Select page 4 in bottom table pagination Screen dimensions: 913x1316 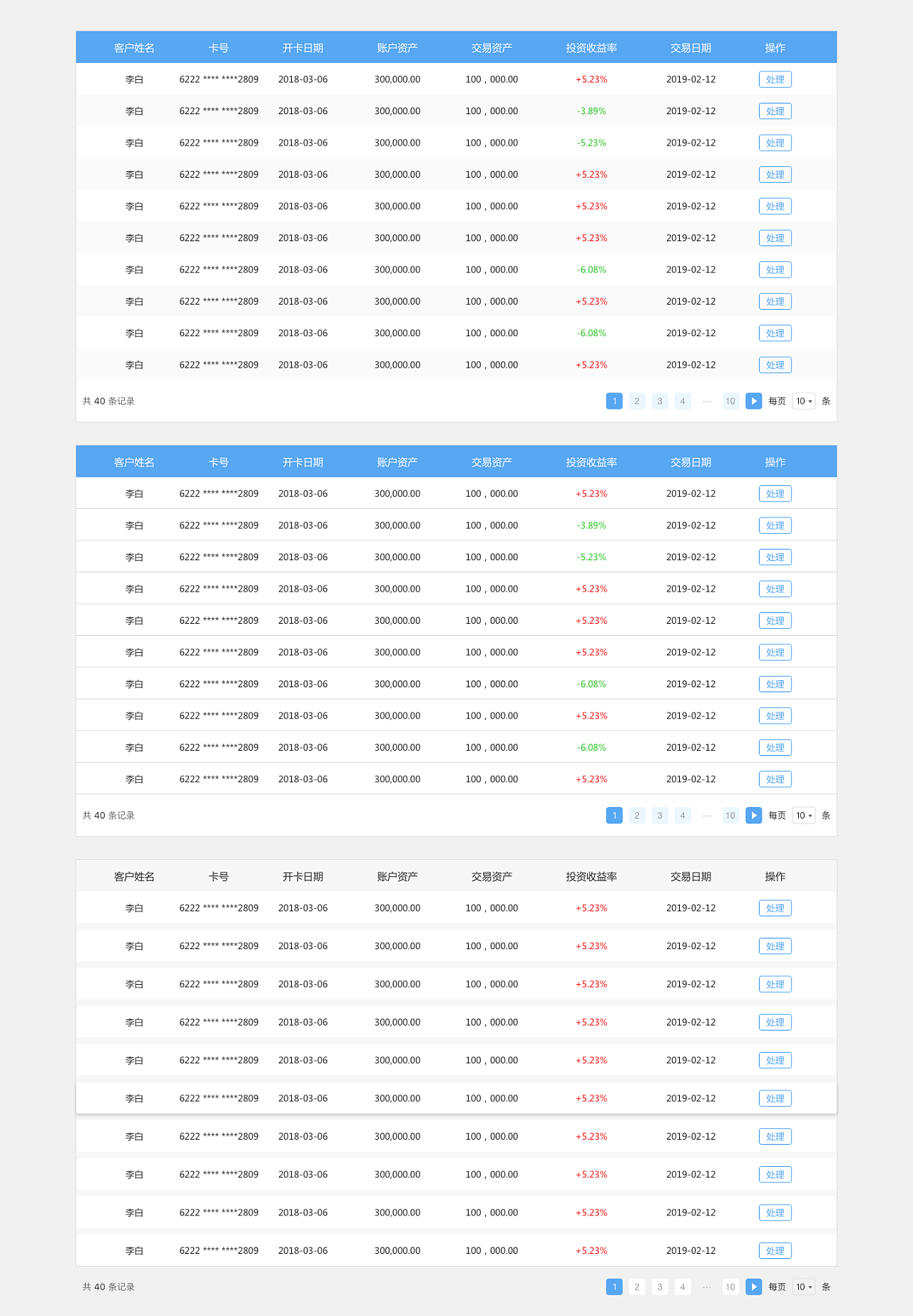click(683, 1287)
